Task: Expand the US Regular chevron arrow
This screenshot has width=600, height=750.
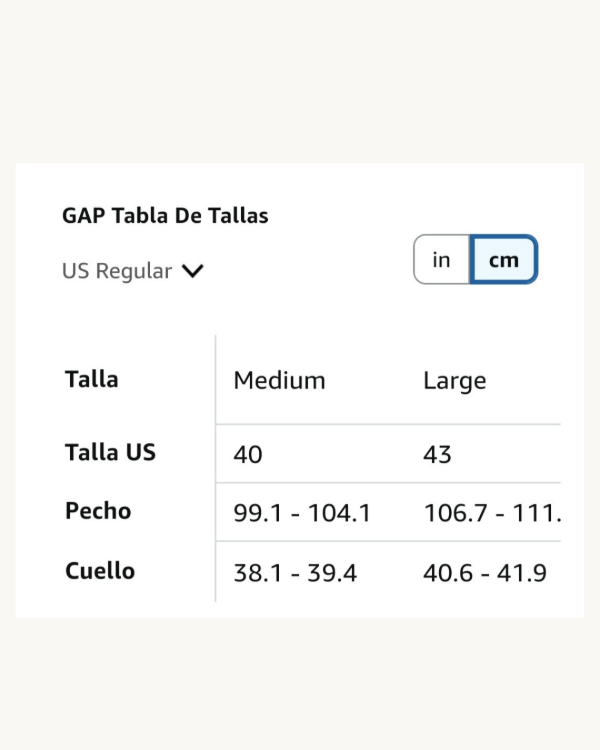Action: (x=193, y=271)
